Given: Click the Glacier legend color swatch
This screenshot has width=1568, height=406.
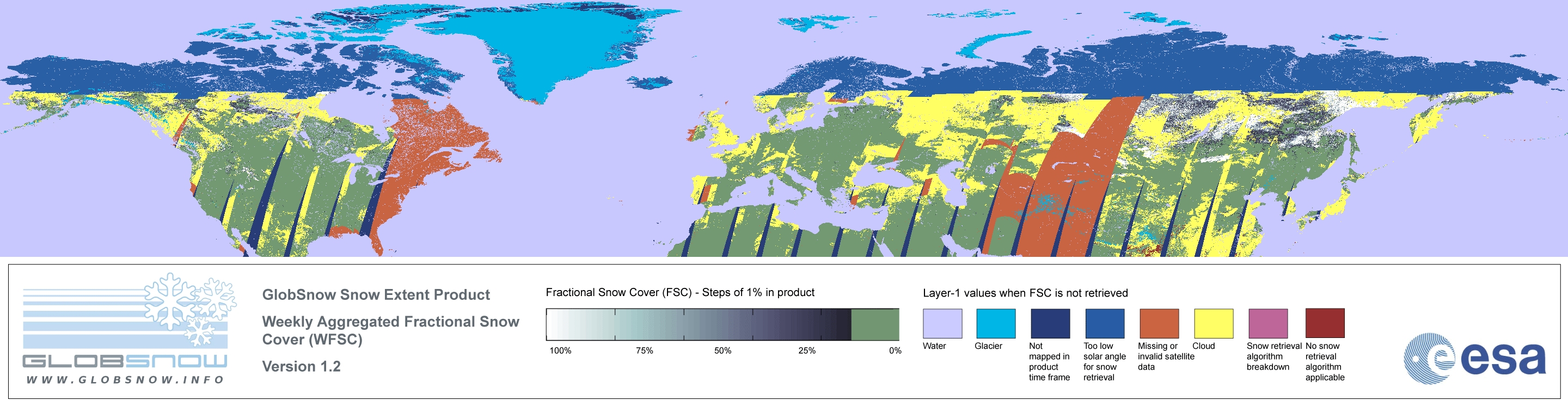Looking at the screenshot, I should click(996, 323).
